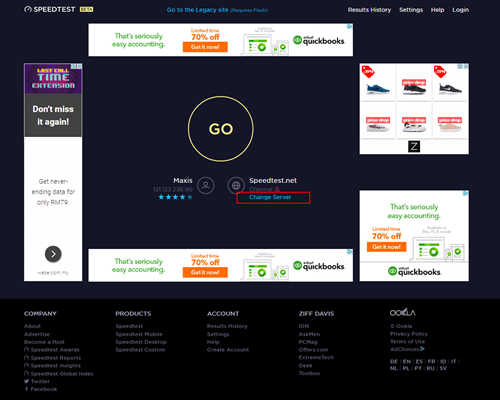Viewport: 500px width, 400px height.
Task: Open Help in top navigation
Action: point(437,10)
